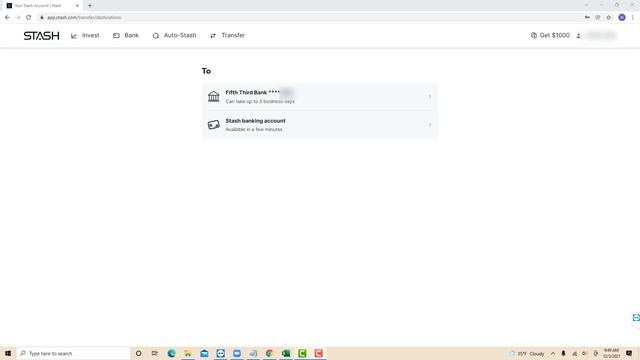The image size is (640, 360).
Task: Open the red C app on taskbar
Action: click(319, 353)
